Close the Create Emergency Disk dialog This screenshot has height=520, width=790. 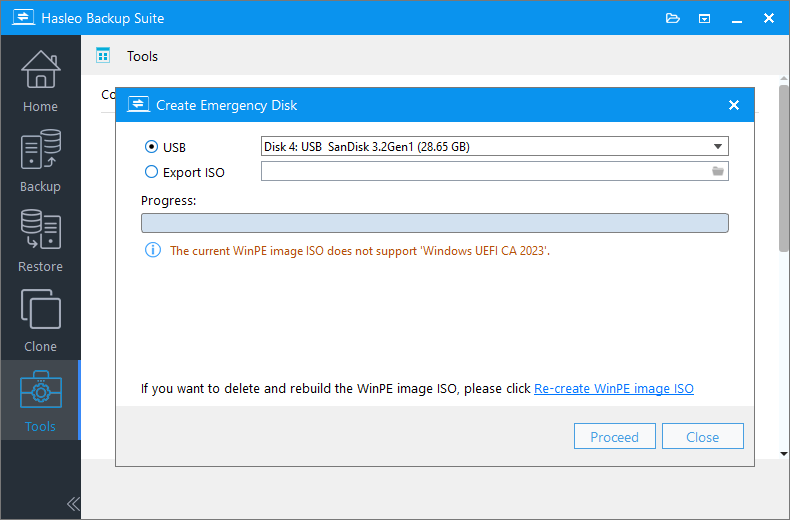tap(734, 105)
